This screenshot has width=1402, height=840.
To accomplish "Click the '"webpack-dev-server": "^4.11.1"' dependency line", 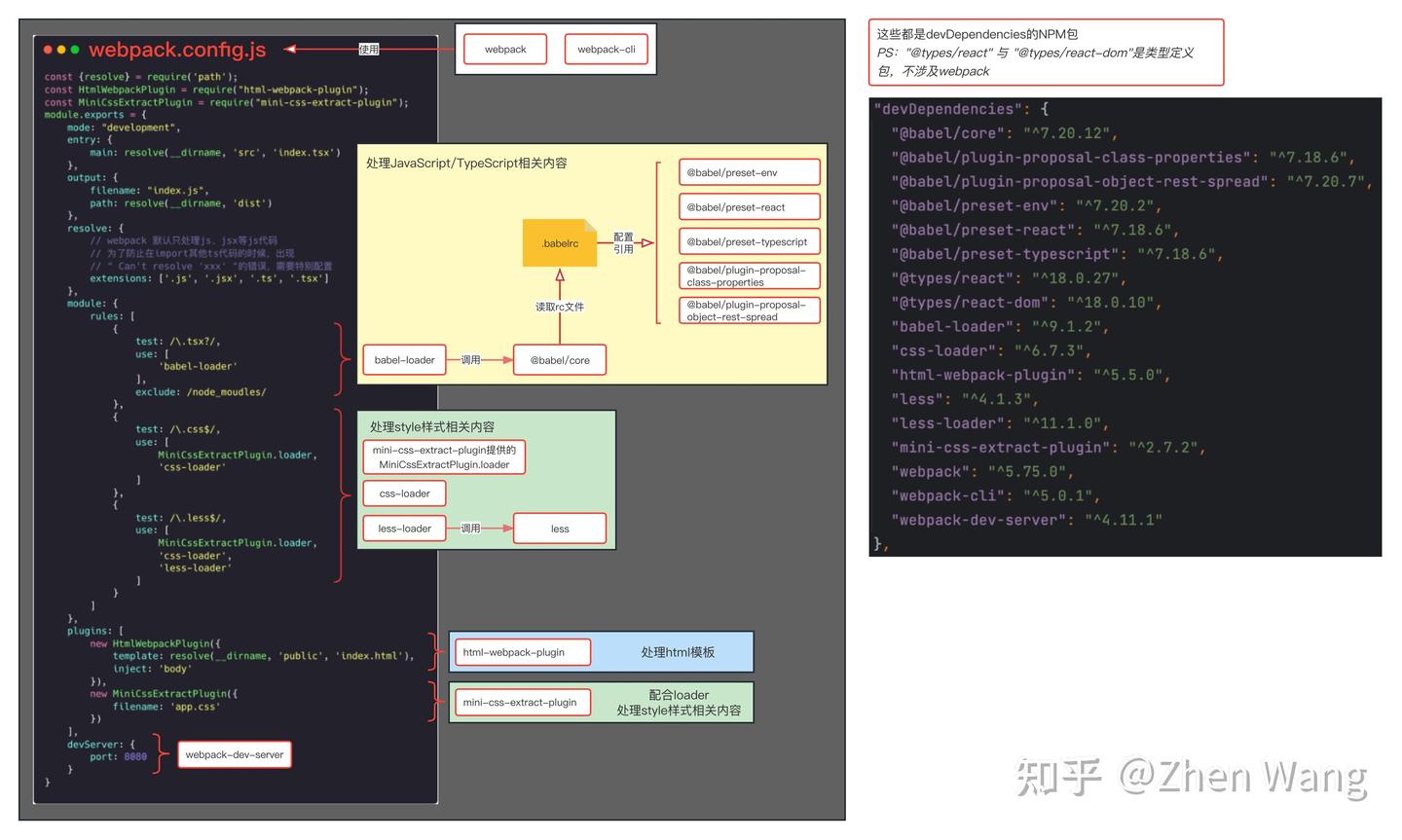I will 1026,520.
